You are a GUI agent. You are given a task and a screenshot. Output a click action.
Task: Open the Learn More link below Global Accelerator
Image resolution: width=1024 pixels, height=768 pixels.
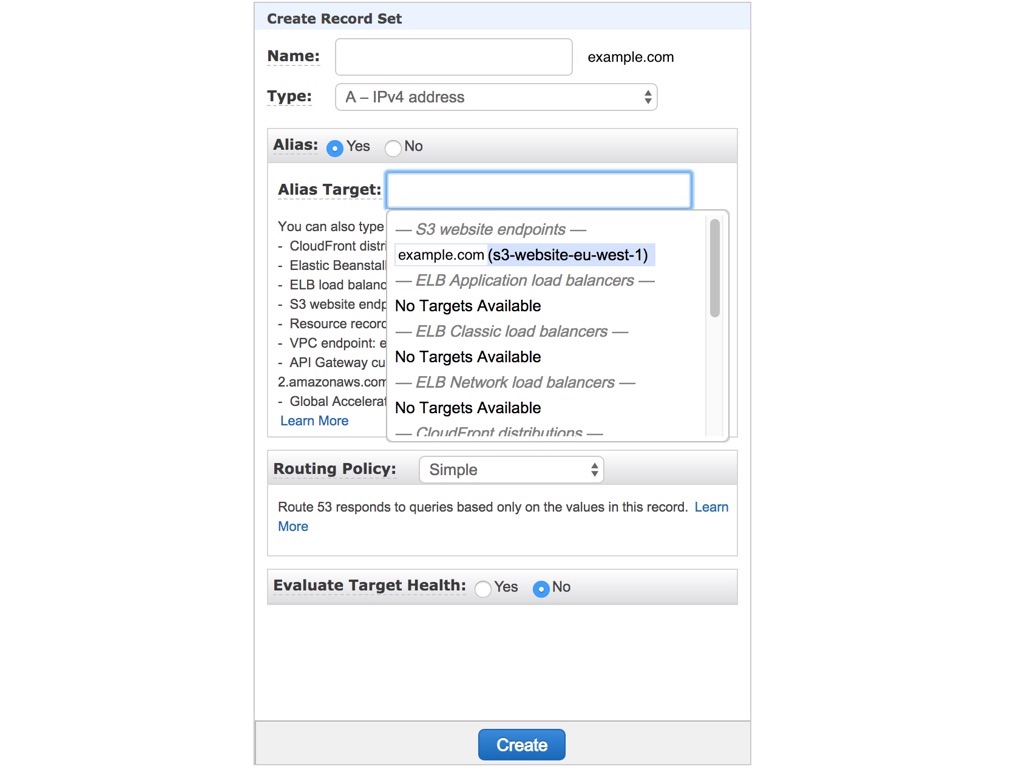[x=314, y=421]
